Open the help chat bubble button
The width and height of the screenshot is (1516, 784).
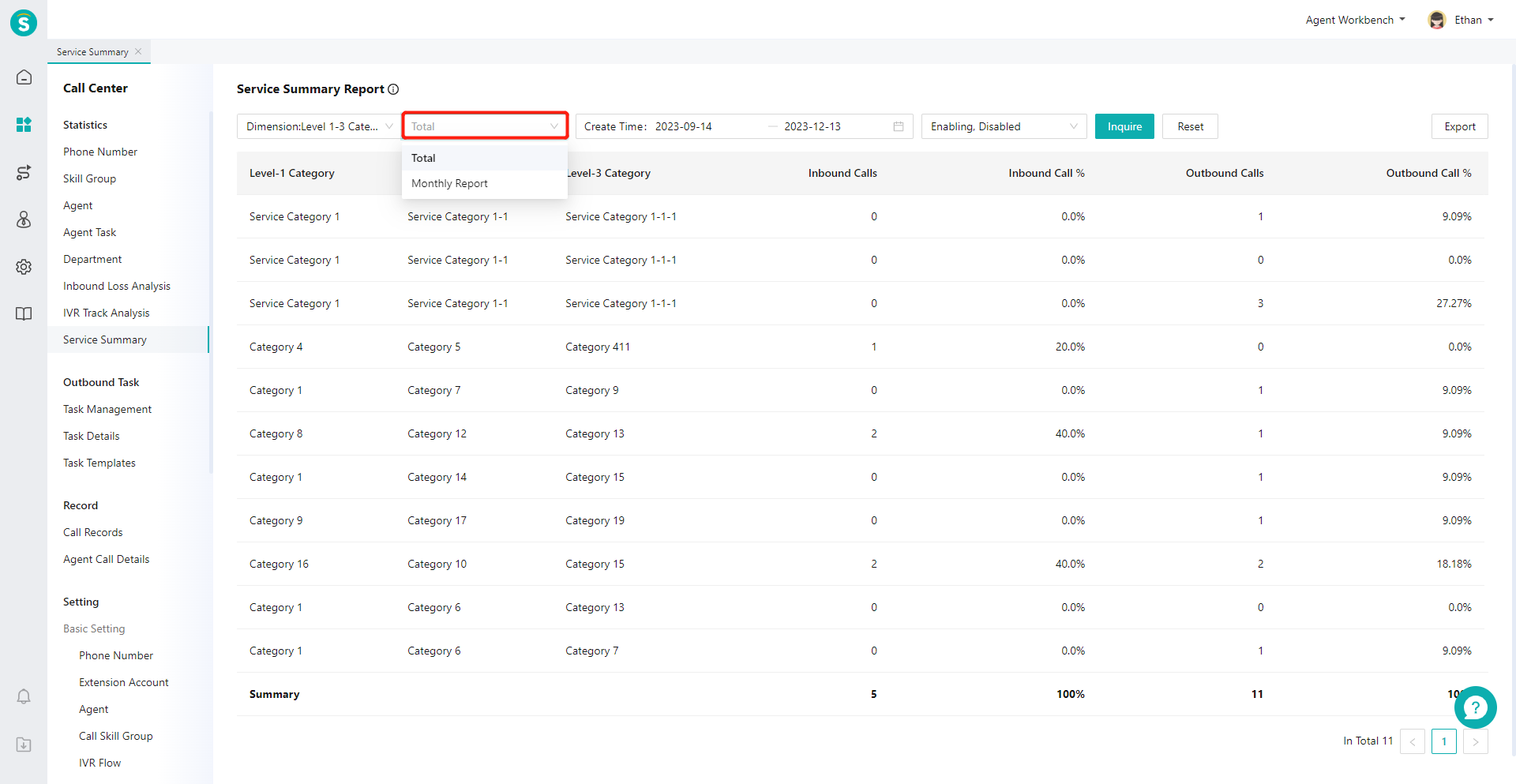pos(1475,707)
